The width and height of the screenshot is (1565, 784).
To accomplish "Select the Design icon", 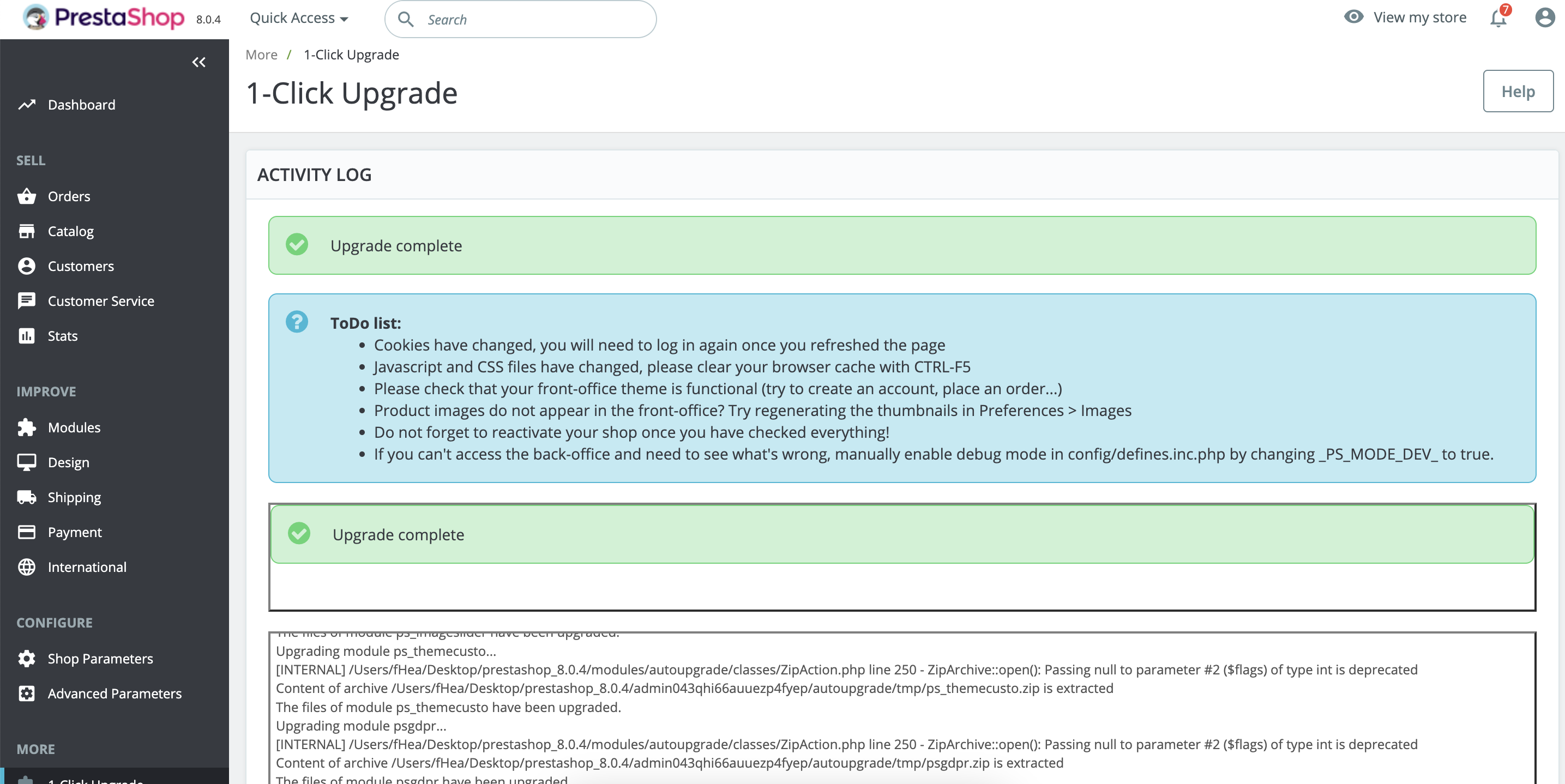I will click(x=27, y=462).
